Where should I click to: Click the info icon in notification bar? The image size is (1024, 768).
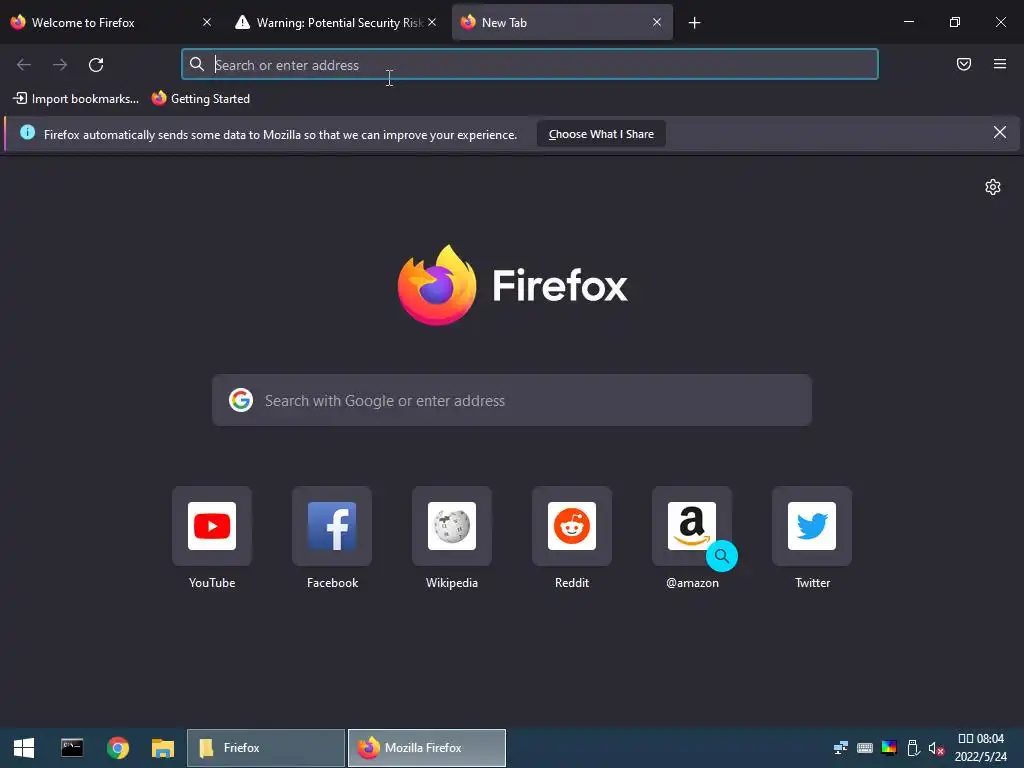pos(27,133)
